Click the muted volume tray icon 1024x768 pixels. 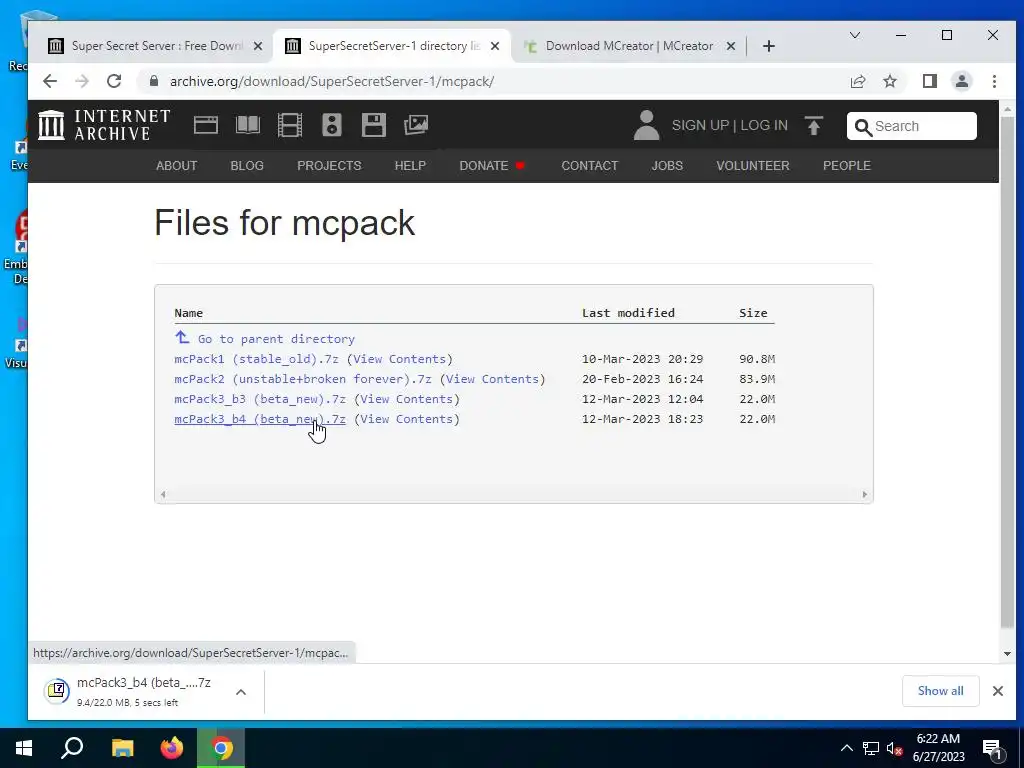click(x=895, y=748)
